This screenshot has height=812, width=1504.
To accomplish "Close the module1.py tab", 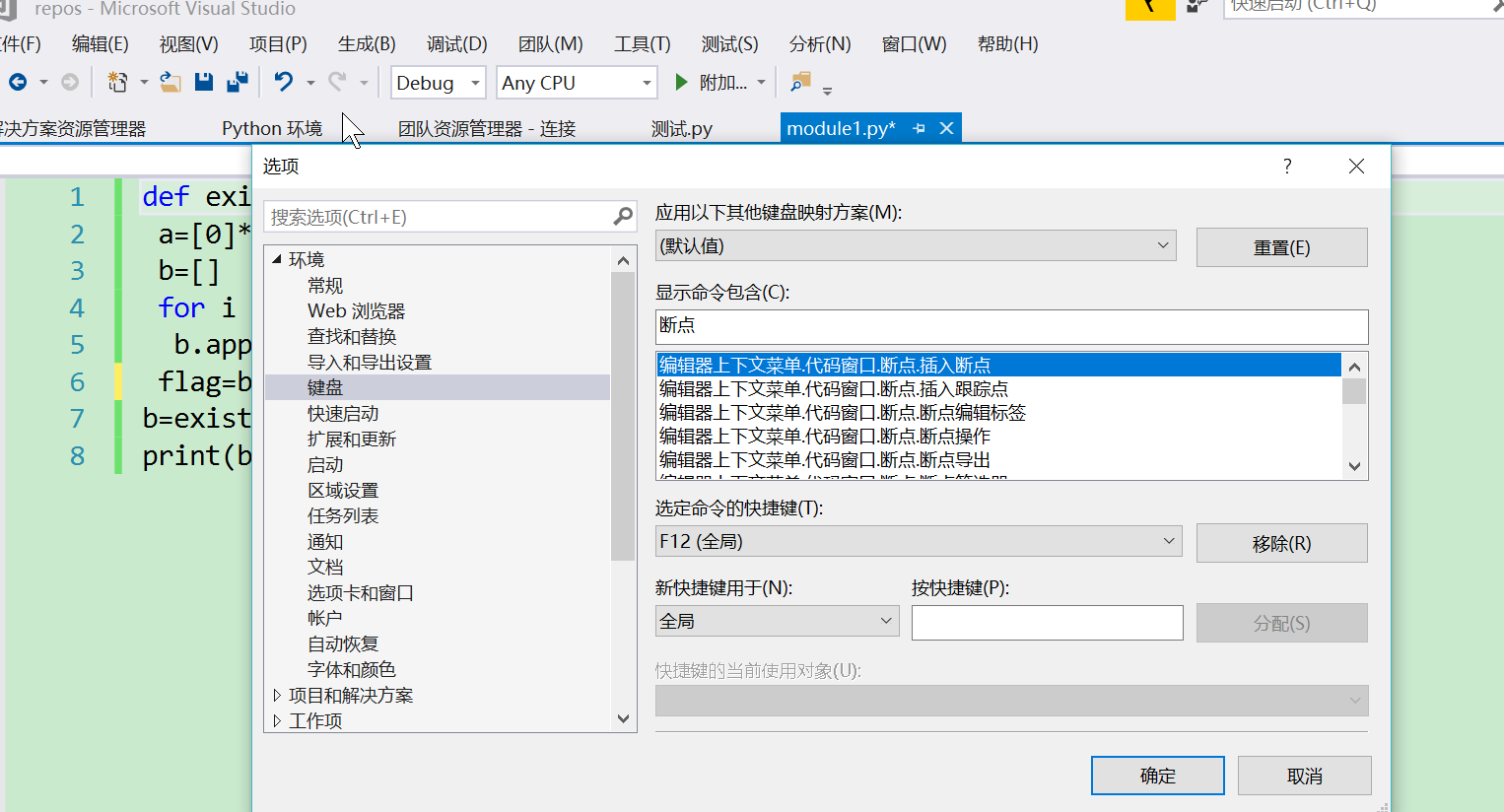I will pos(946,129).
